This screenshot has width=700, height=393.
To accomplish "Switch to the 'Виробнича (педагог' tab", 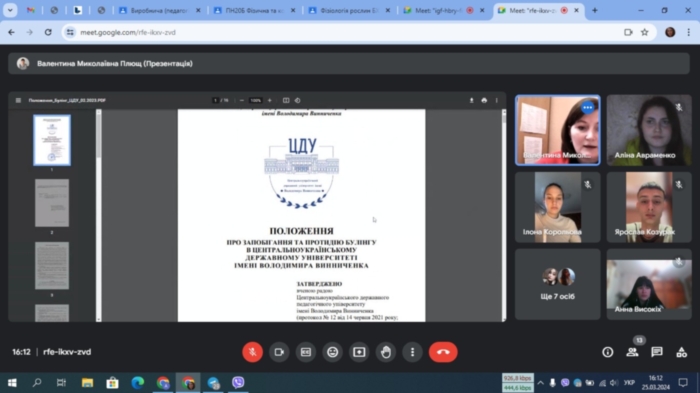I will (x=159, y=10).
